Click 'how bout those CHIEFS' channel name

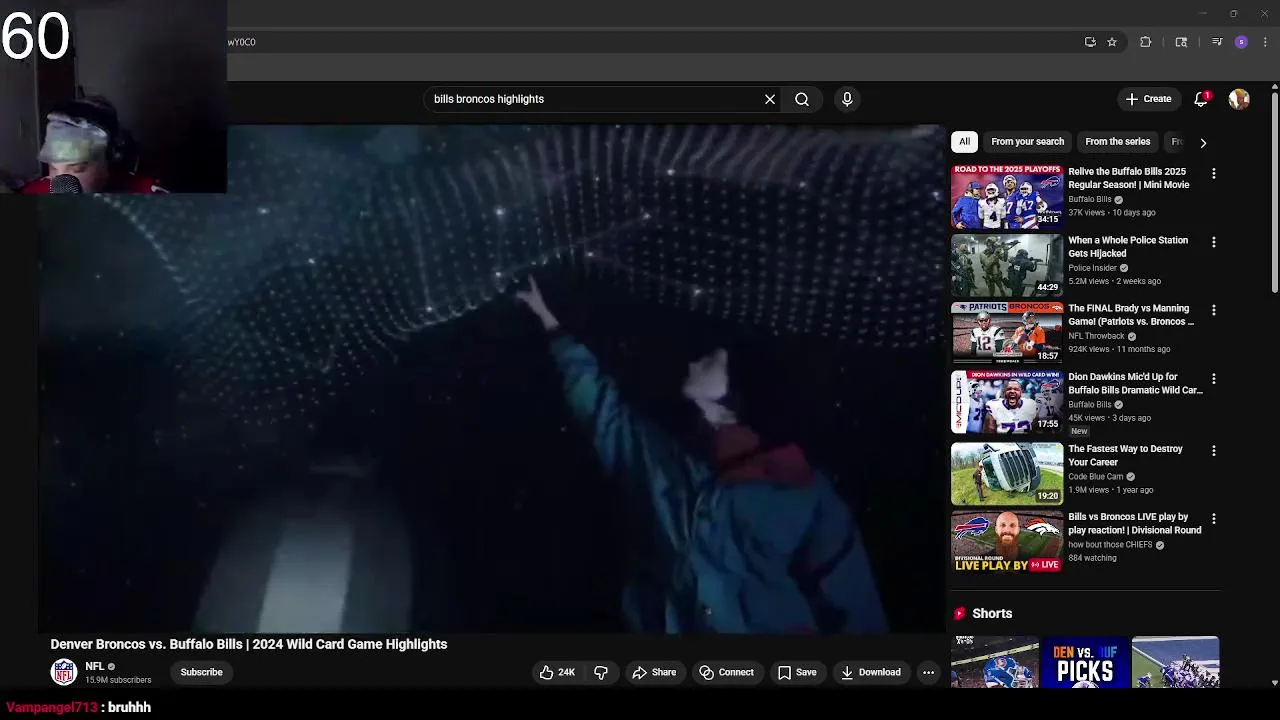pos(1110,545)
